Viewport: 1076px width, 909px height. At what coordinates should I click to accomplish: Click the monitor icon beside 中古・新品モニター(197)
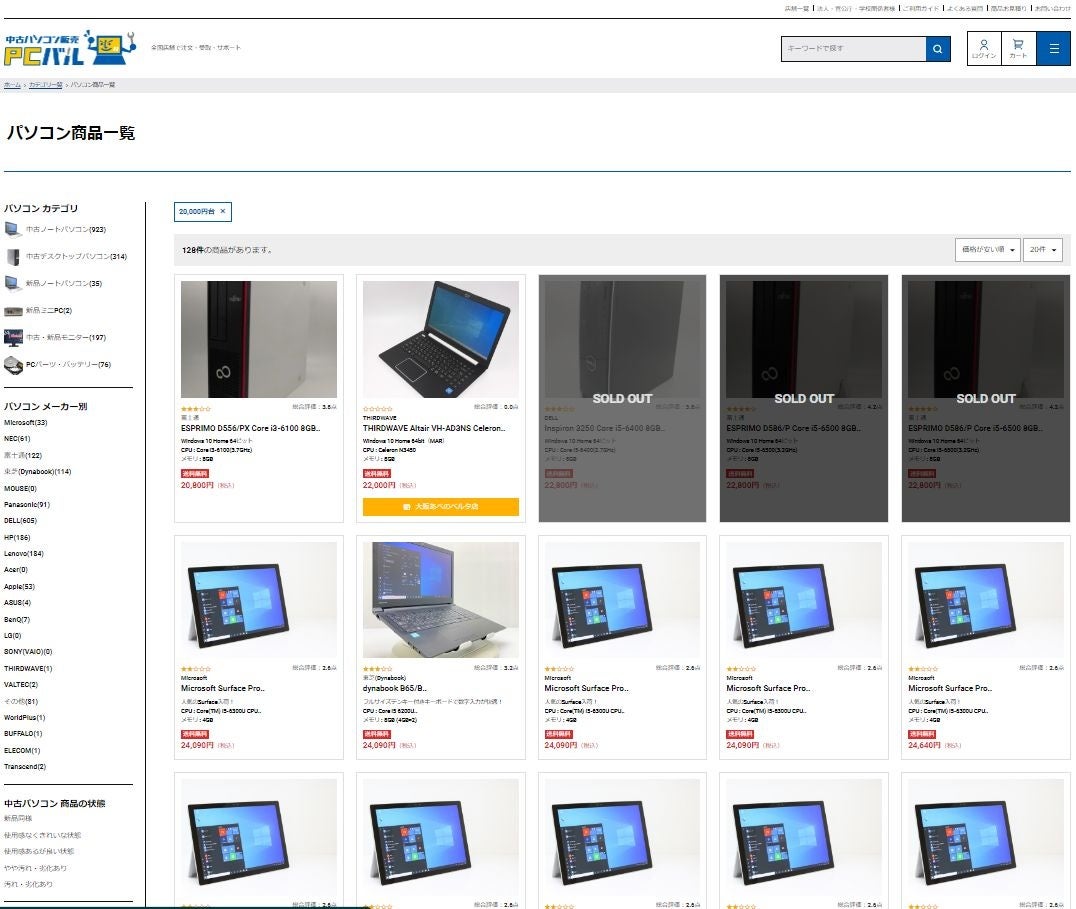13,338
